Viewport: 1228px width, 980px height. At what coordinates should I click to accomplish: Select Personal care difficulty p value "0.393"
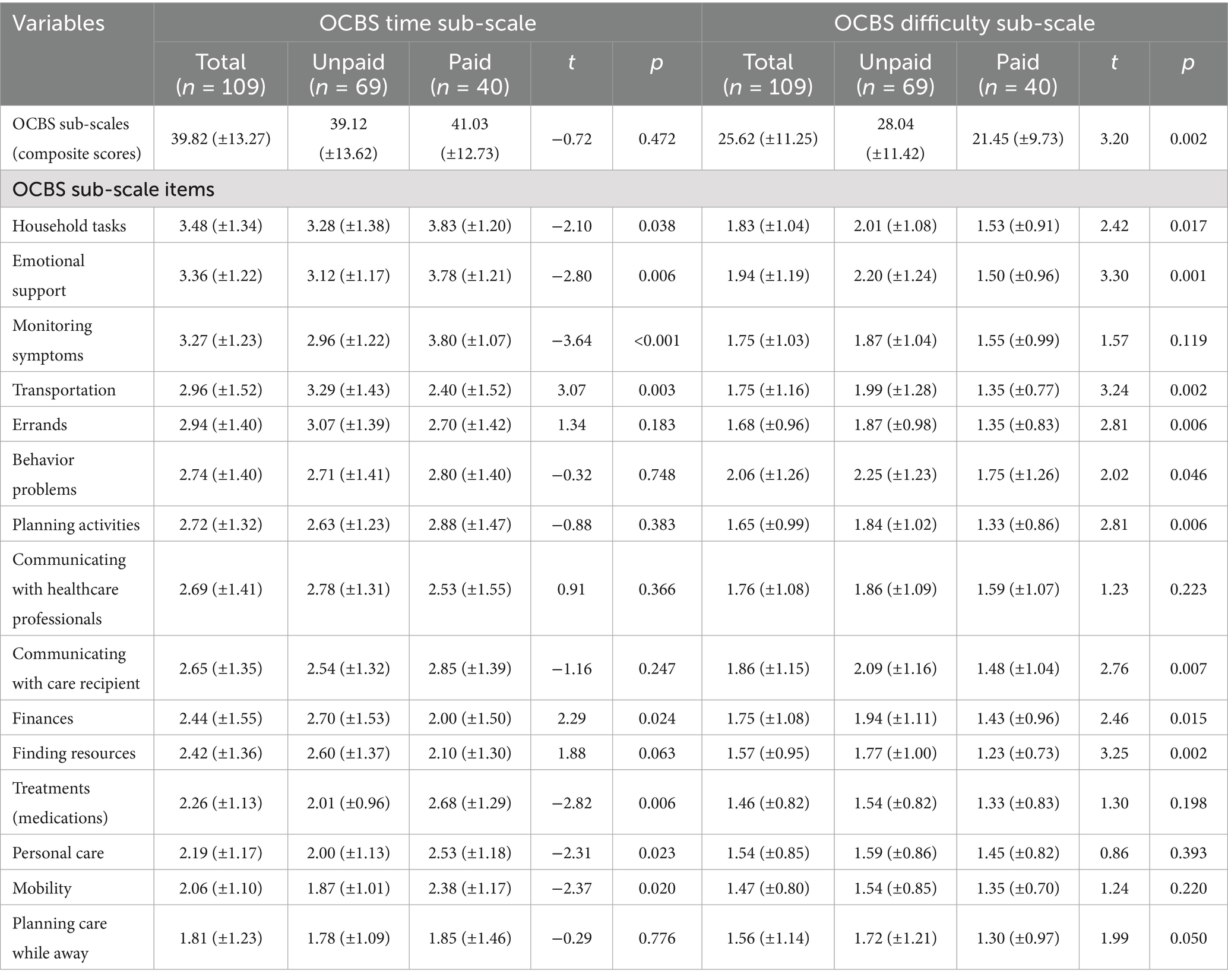[x=1188, y=852]
